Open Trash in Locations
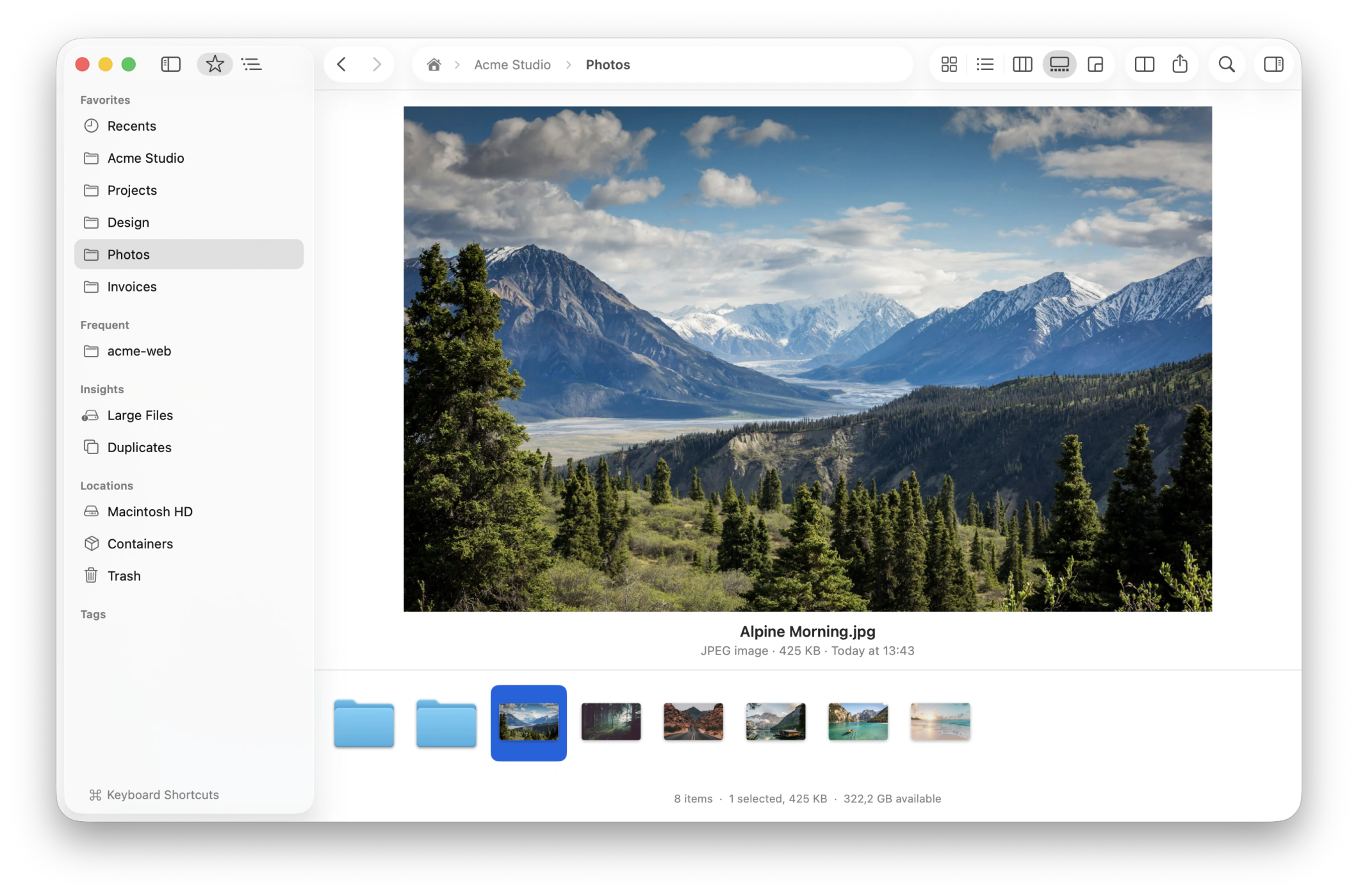 [x=188, y=576]
